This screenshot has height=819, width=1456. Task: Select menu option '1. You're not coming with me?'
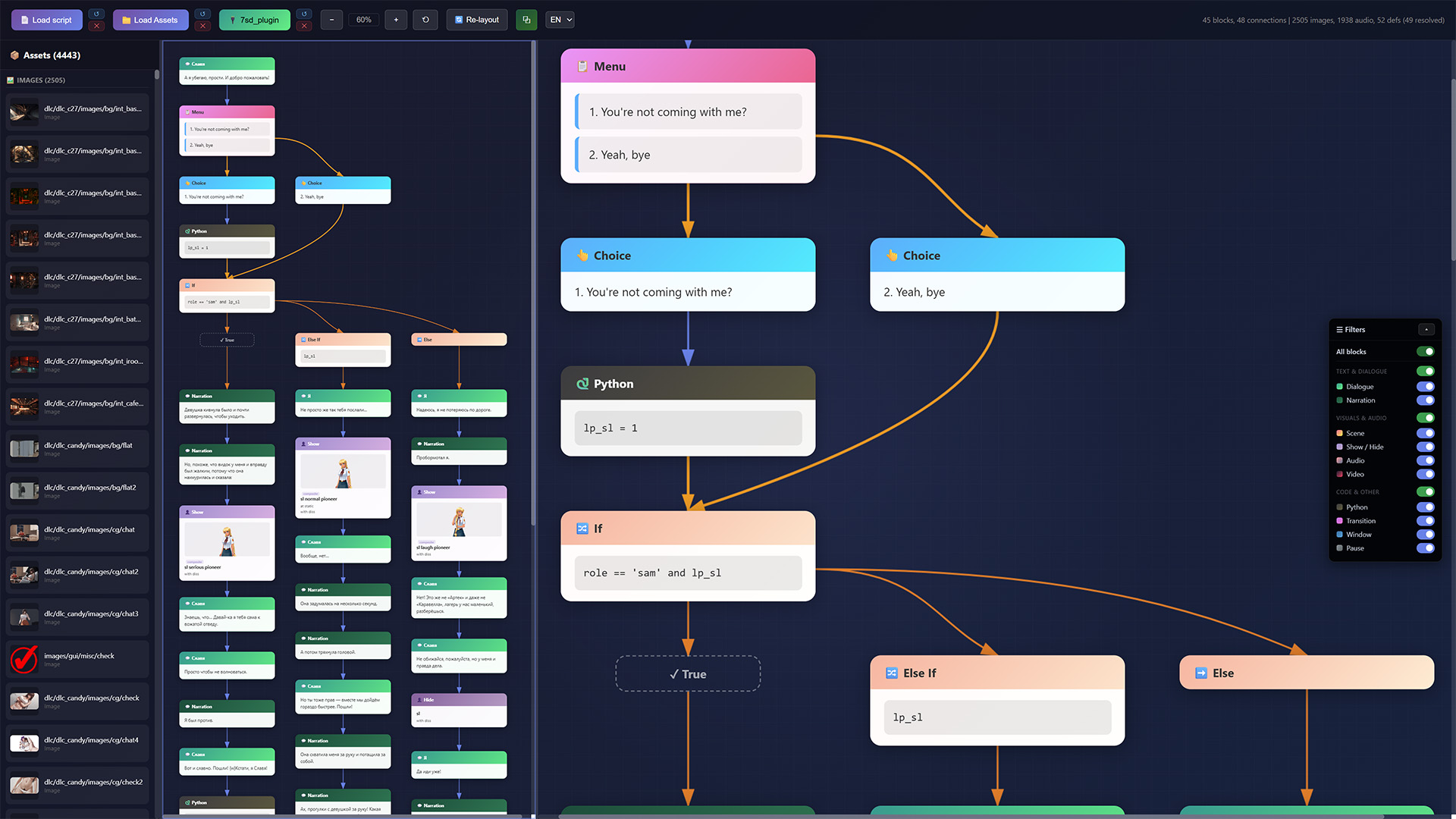689,112
